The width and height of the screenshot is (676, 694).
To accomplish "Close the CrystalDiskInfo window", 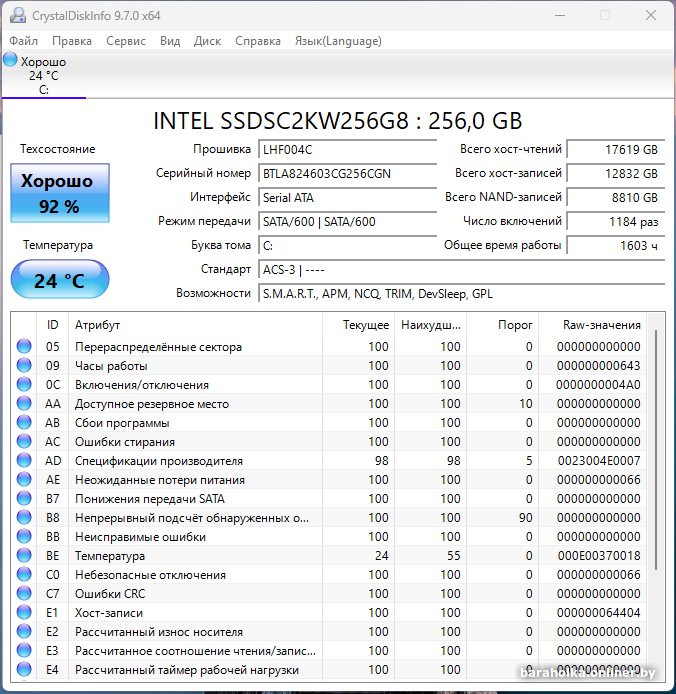I will click(x=651, y=15).
